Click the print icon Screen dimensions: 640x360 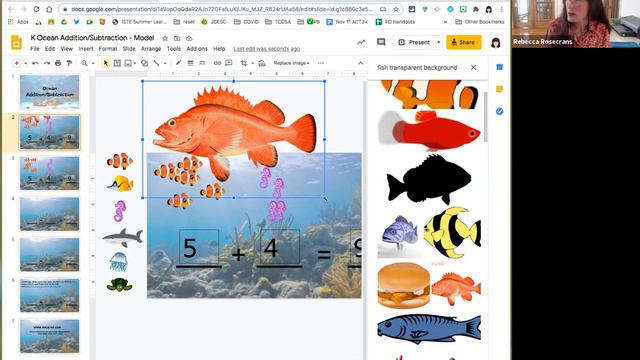tap(58, 63)
